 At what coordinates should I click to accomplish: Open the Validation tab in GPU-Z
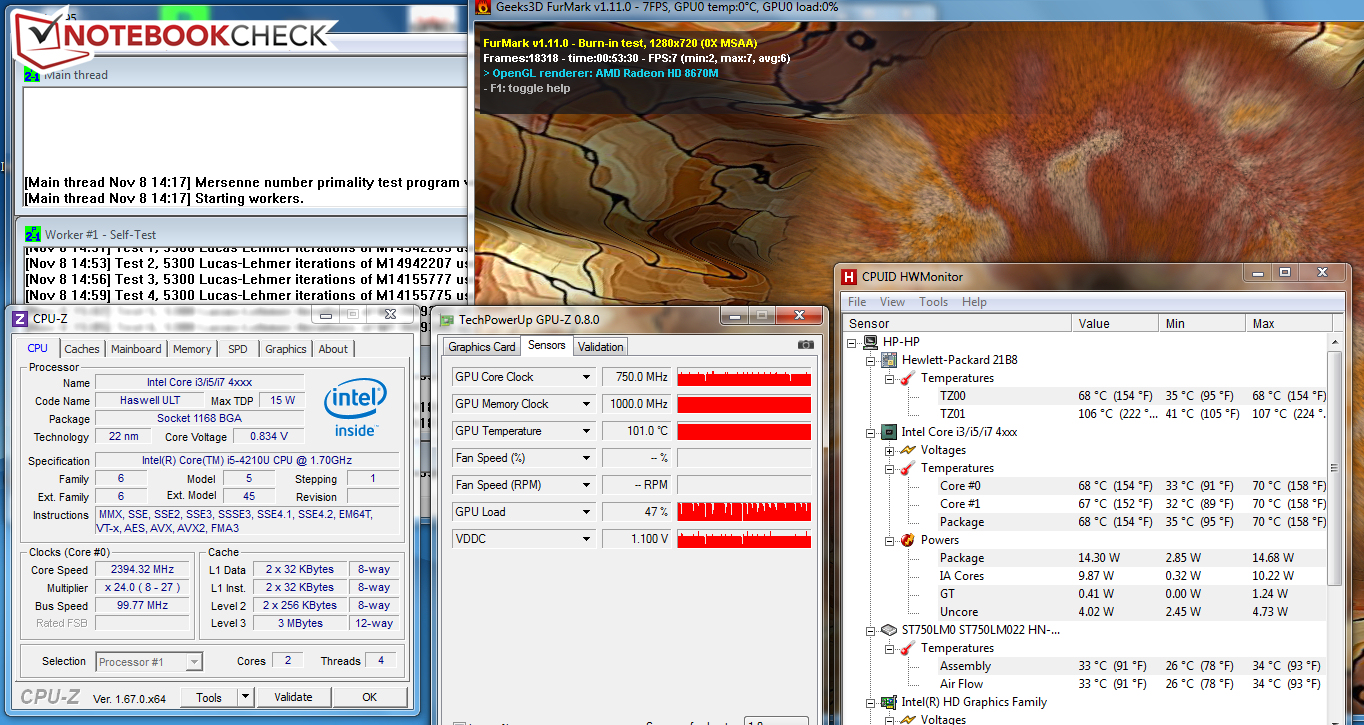601,347
